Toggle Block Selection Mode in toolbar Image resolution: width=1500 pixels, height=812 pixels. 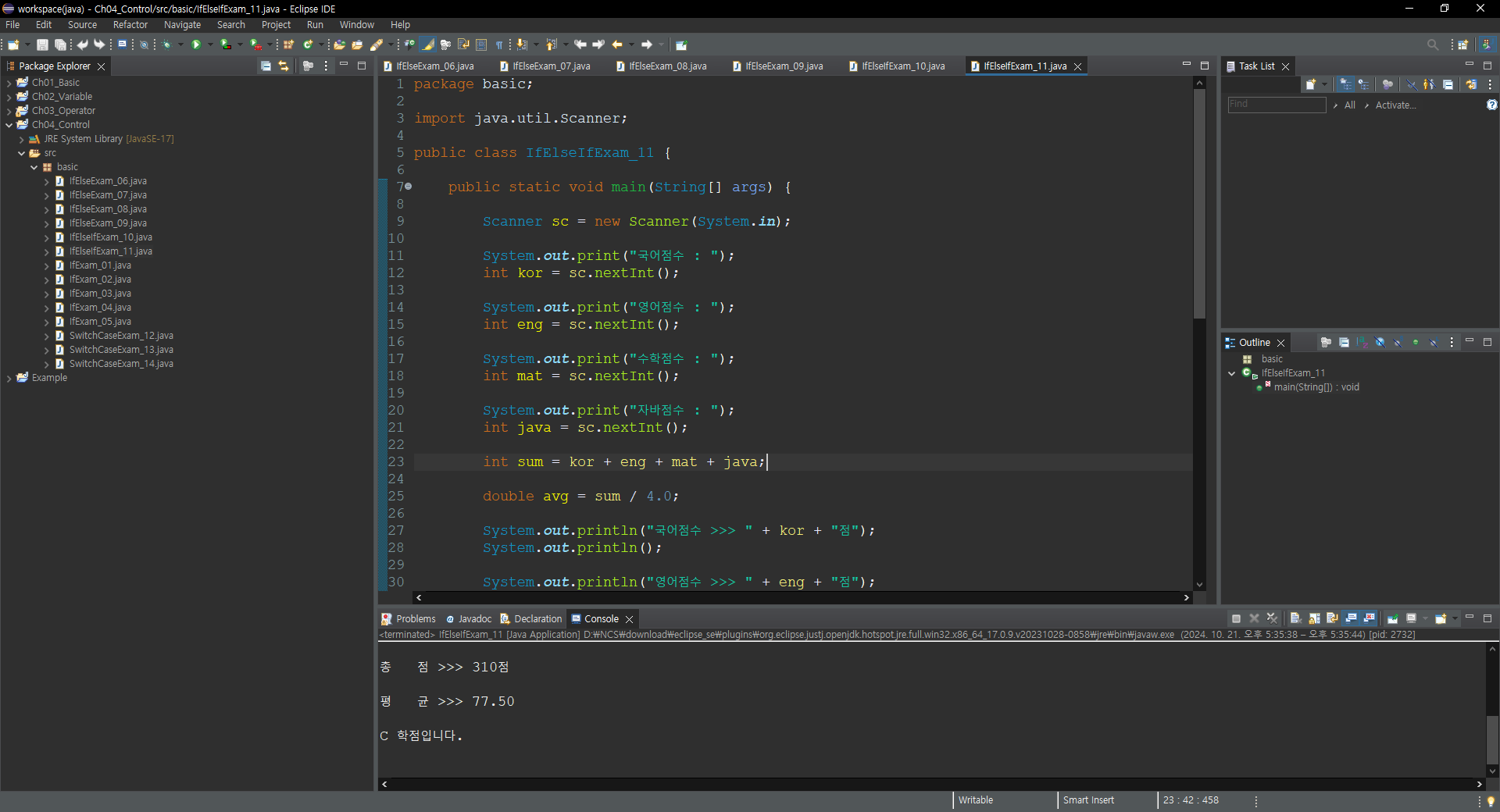pyautogui.click(x=481, y=45)
